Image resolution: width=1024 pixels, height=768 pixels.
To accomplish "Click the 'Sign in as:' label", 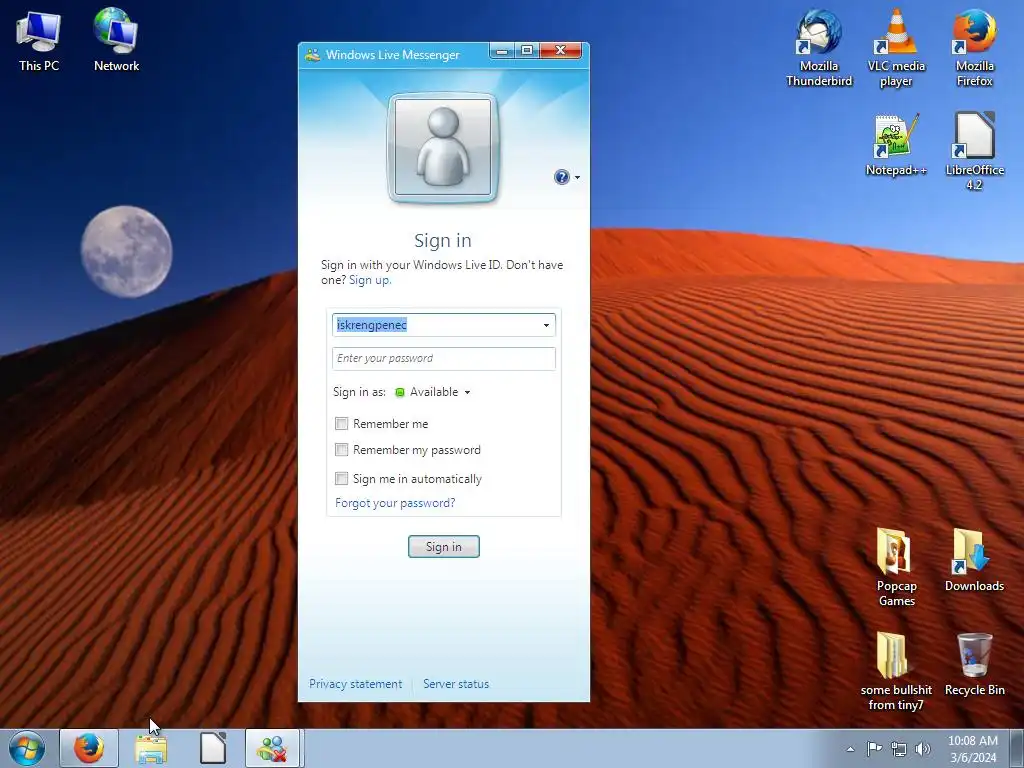I will pyautogui.click(x=359, y=392).
